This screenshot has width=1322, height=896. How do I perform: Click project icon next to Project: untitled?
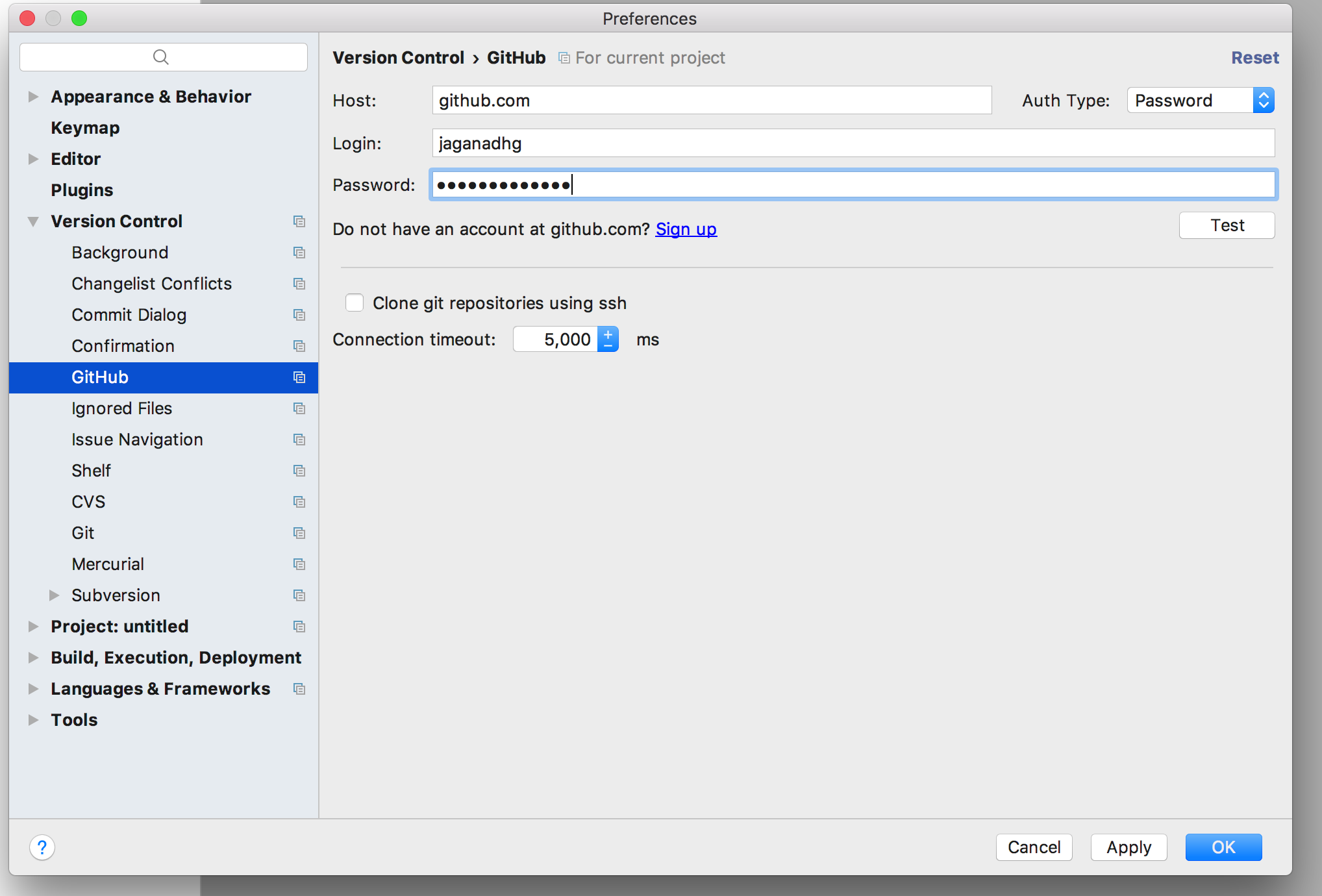click(x=299, y=627)
